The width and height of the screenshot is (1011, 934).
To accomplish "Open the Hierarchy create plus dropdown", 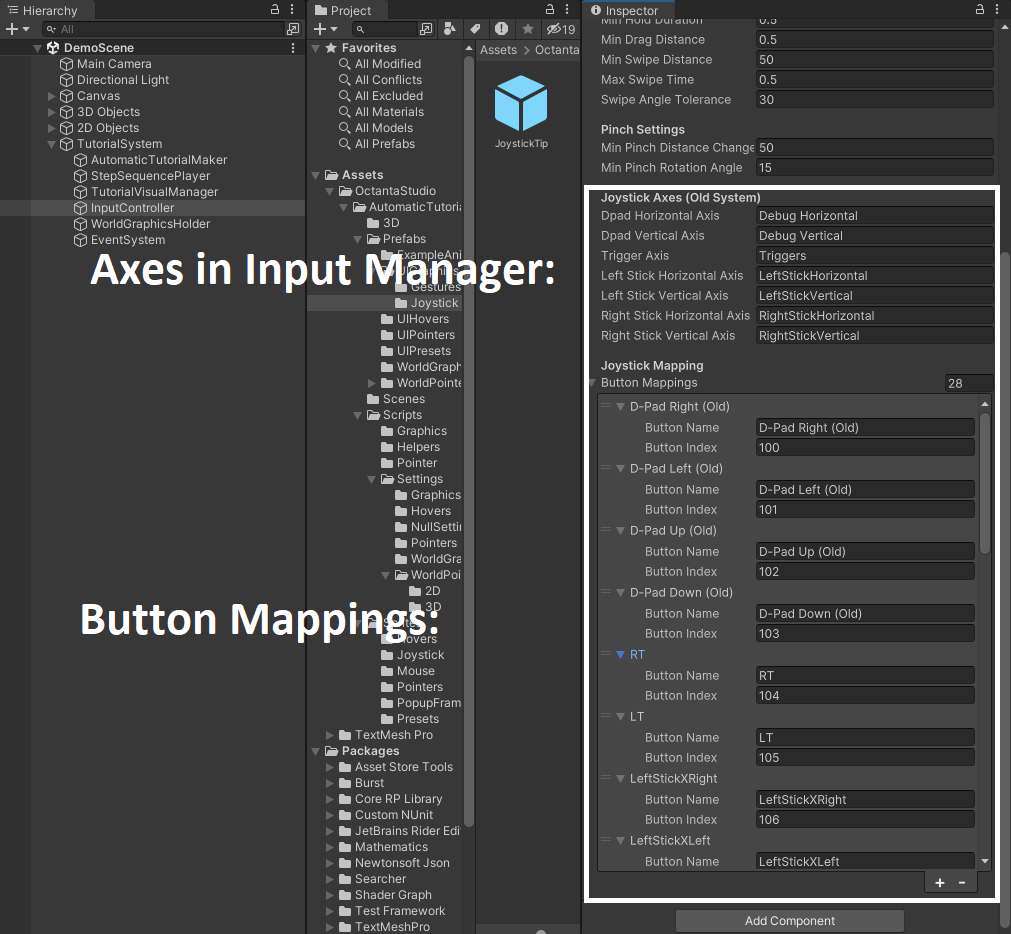I will tap(18, 29).
